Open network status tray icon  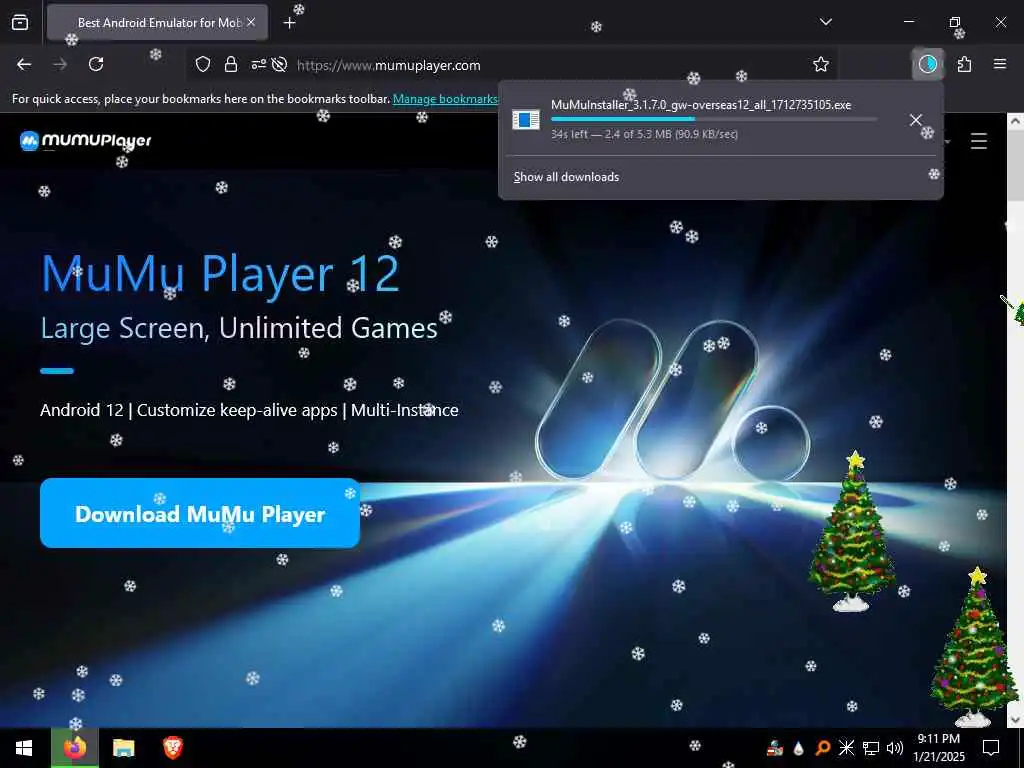871,748
